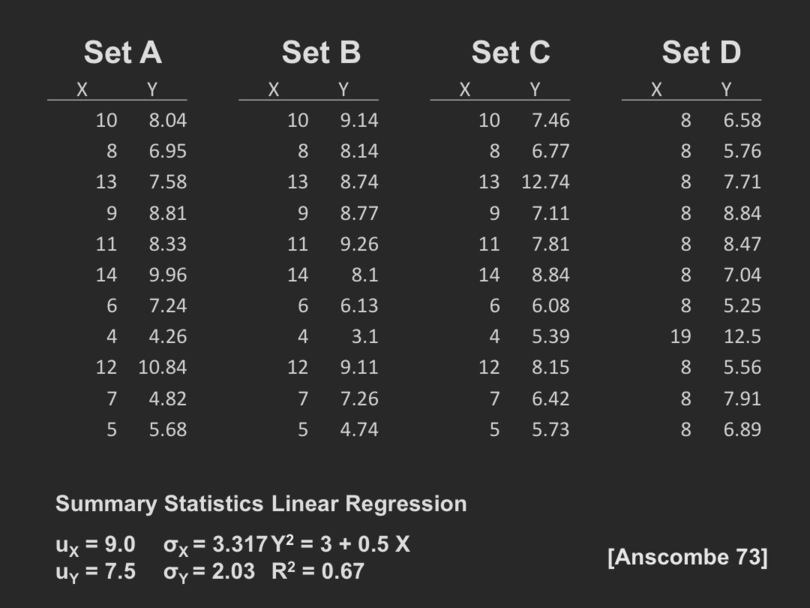This screenshot has width=810, height=608.
Task: Click the R² = 0.67 statistic
Action: (x=317, y=572)
